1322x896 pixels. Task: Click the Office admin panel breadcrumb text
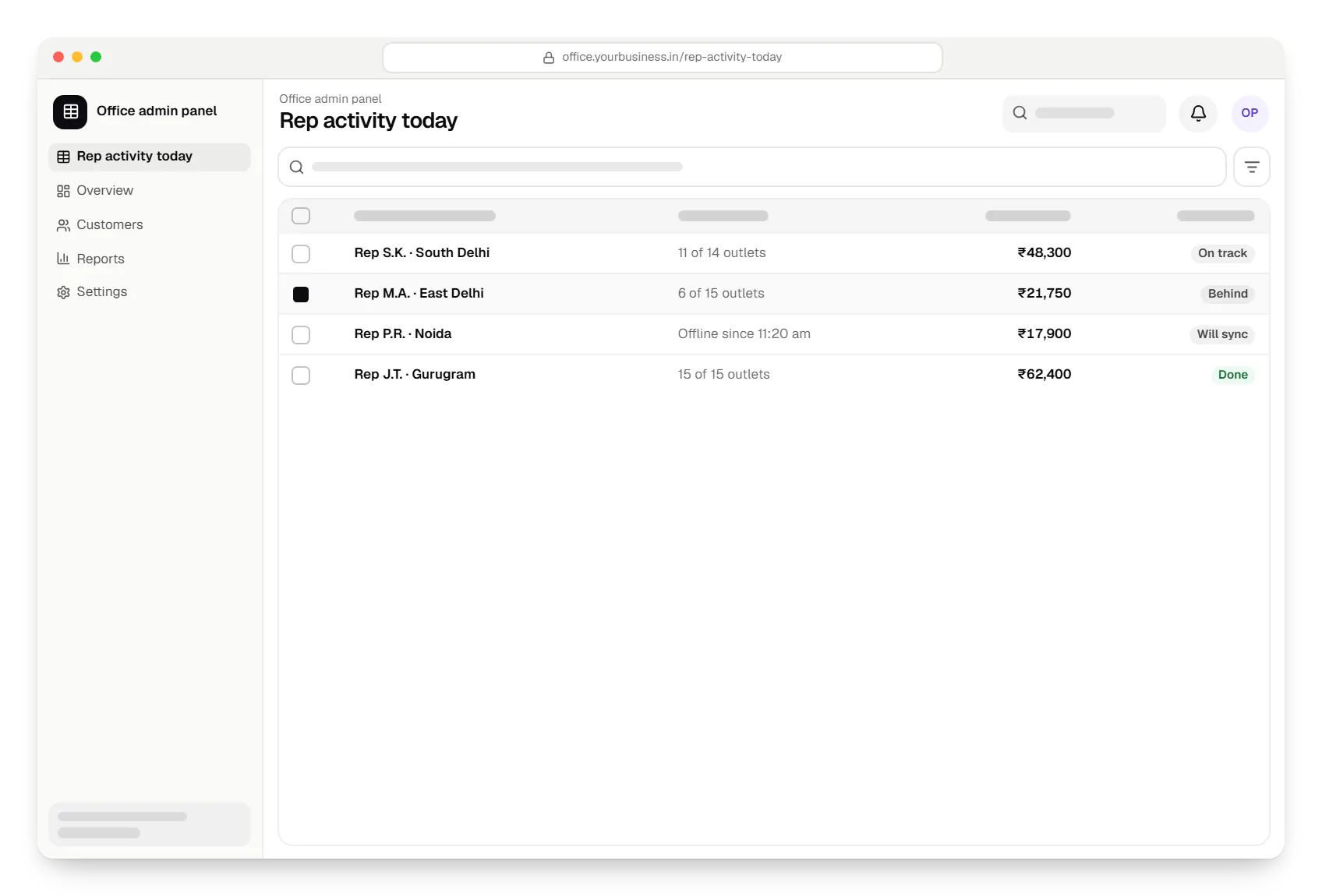coord(330,99)
